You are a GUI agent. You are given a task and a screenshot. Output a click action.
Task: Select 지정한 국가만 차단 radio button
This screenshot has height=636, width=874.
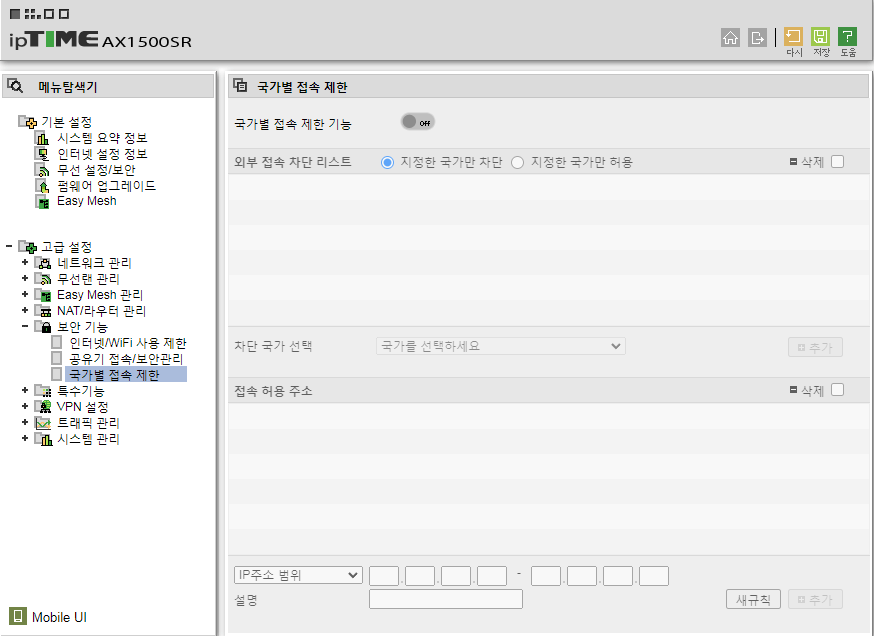[x=387, y=162]
